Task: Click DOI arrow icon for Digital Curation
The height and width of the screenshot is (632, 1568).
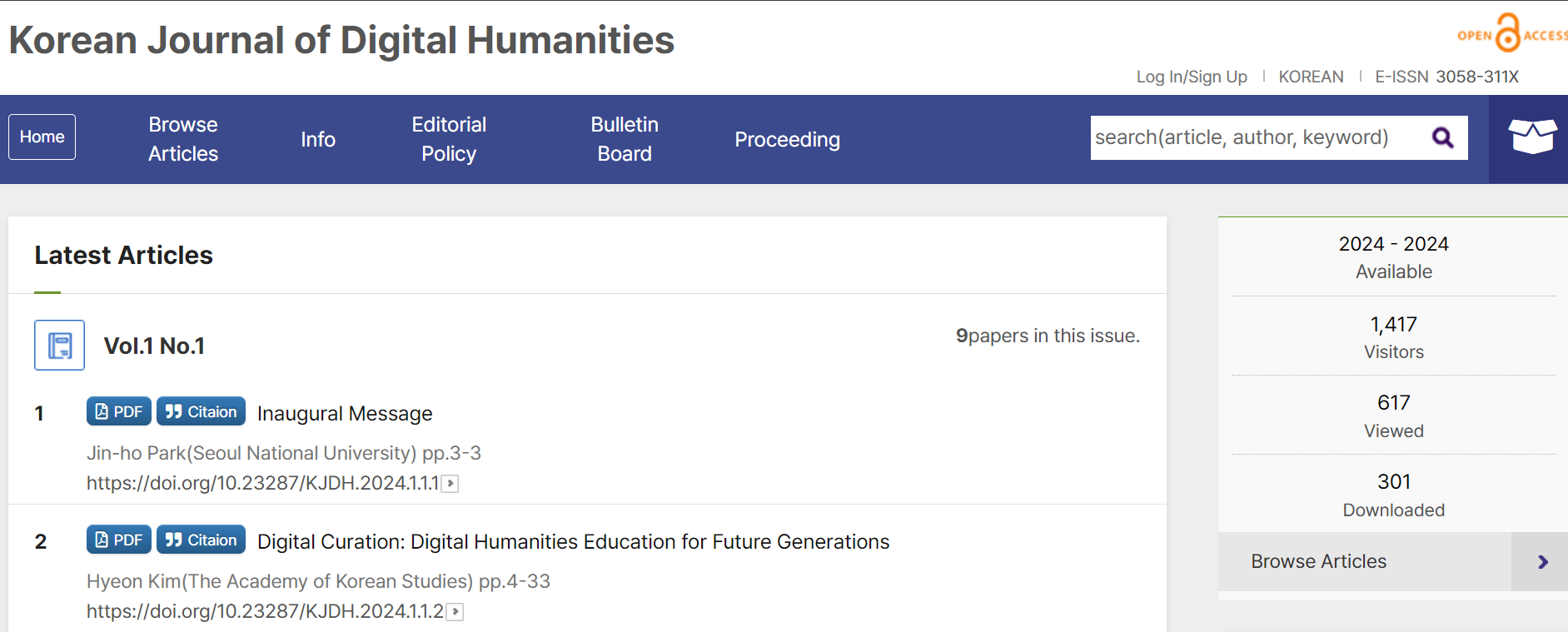Action: (x=455, y=612)
